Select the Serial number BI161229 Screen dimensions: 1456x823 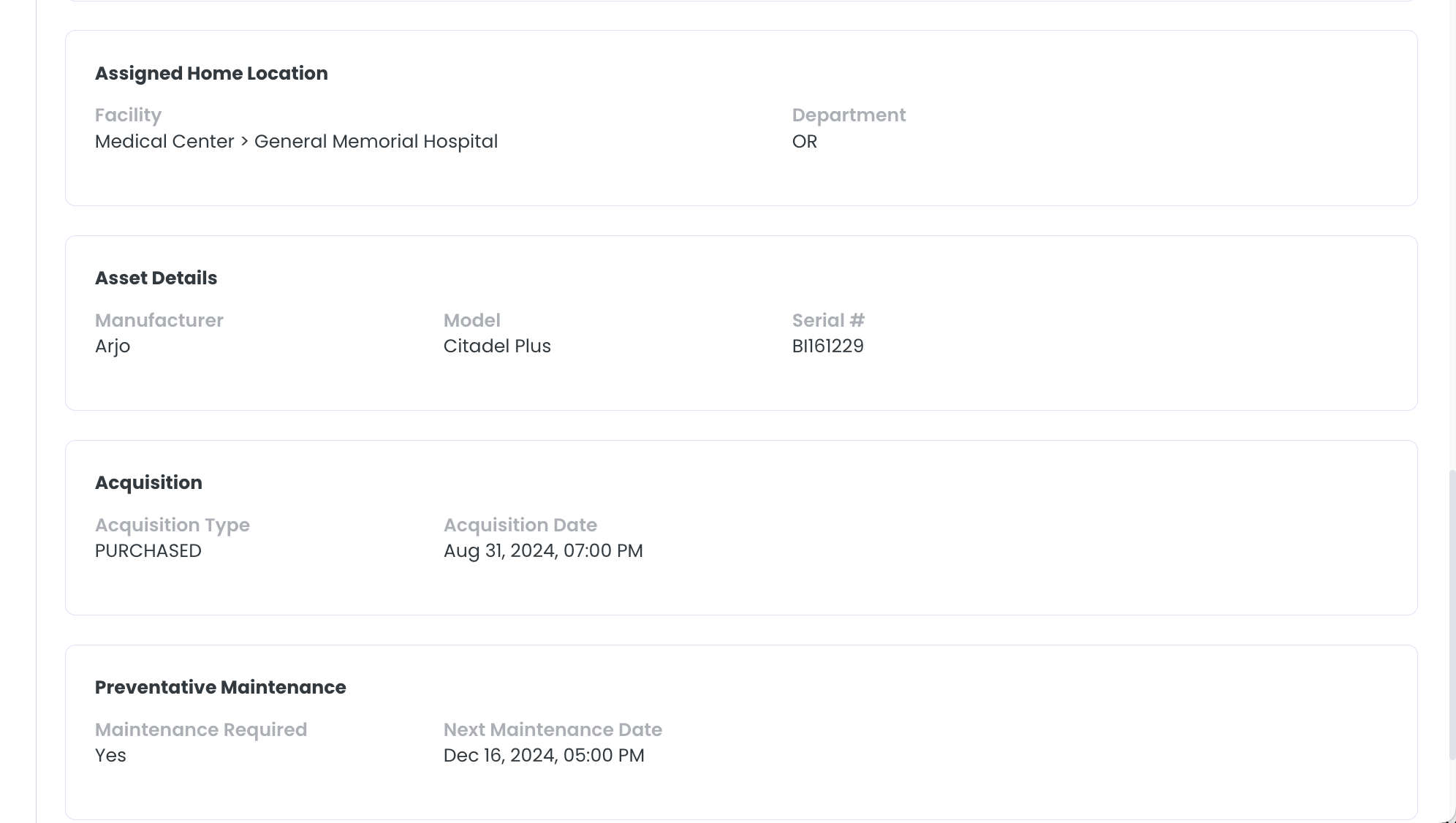coord(827,346)
